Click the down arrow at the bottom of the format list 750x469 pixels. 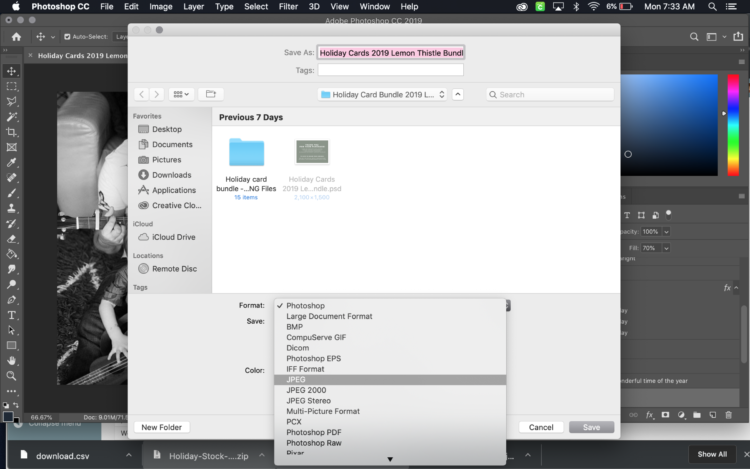click(390, 459)
